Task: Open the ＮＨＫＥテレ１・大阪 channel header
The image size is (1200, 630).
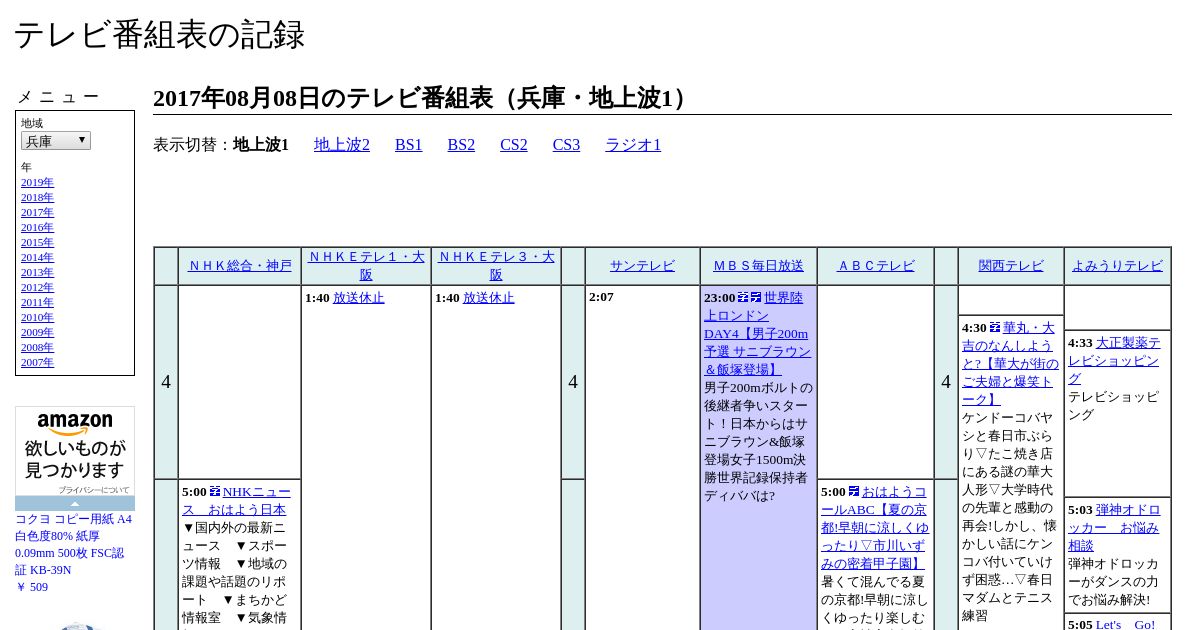Action: tap(366, 266)
